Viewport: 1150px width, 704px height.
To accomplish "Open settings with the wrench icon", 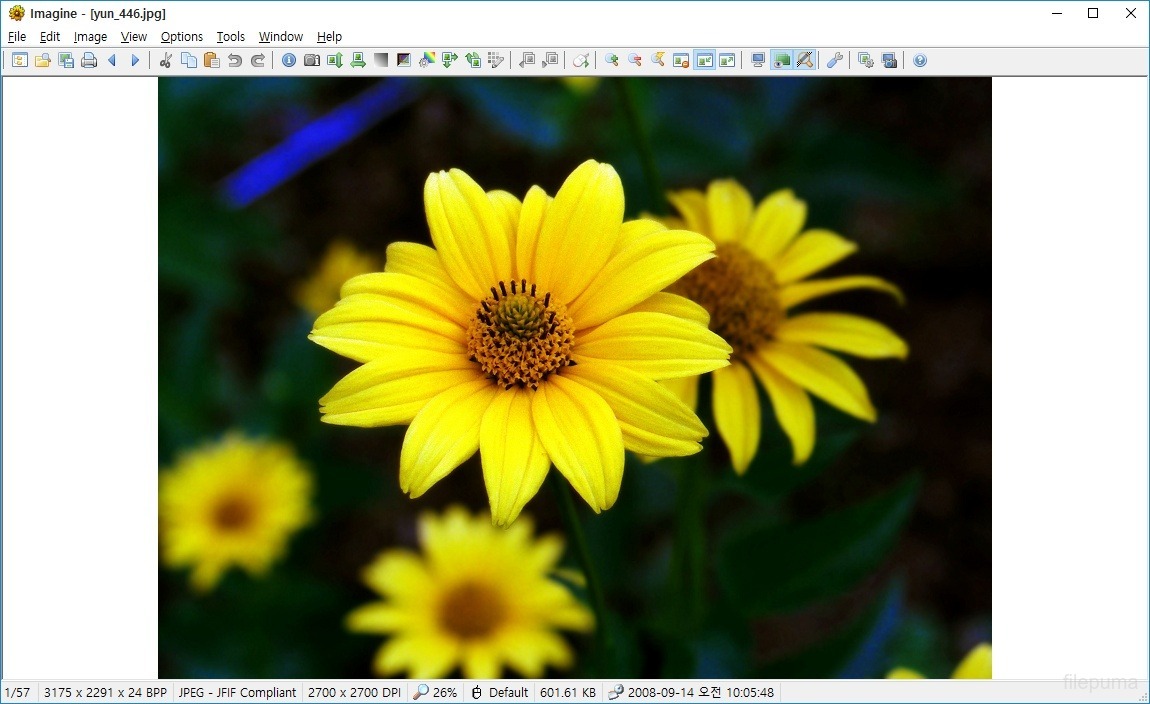I will pos(835,61).
